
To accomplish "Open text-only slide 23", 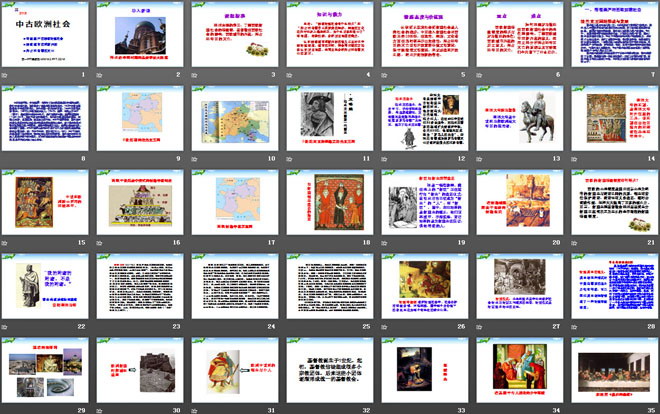I will (142, 287).
